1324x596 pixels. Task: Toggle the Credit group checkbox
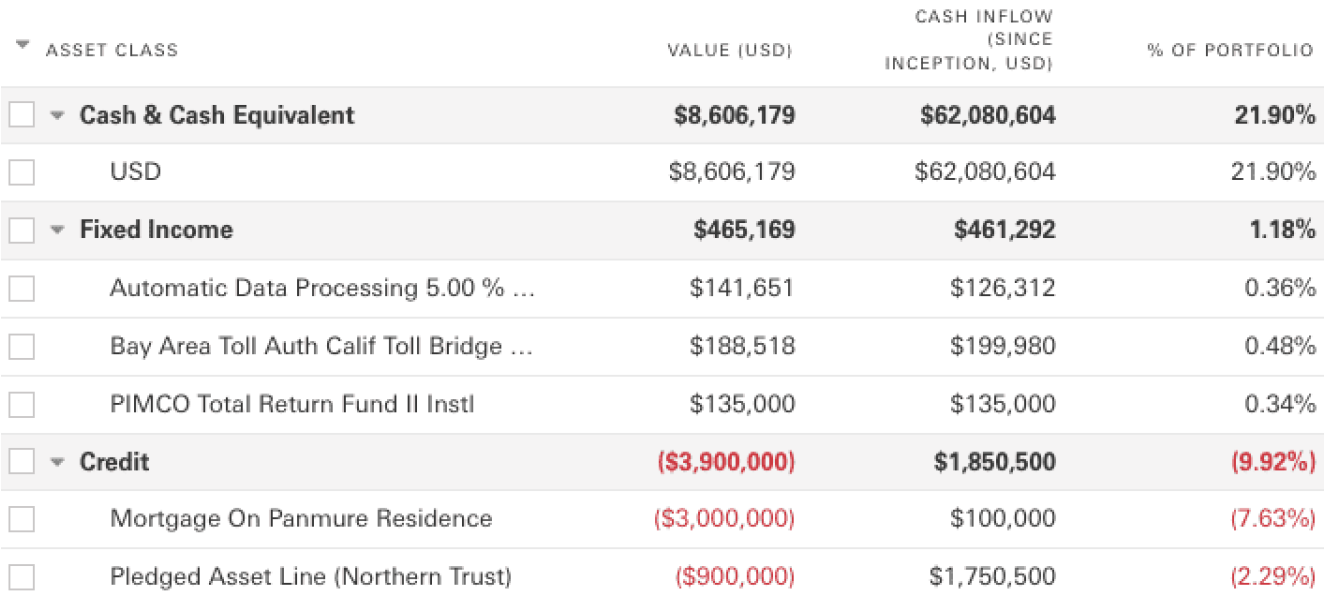point(21,462)
